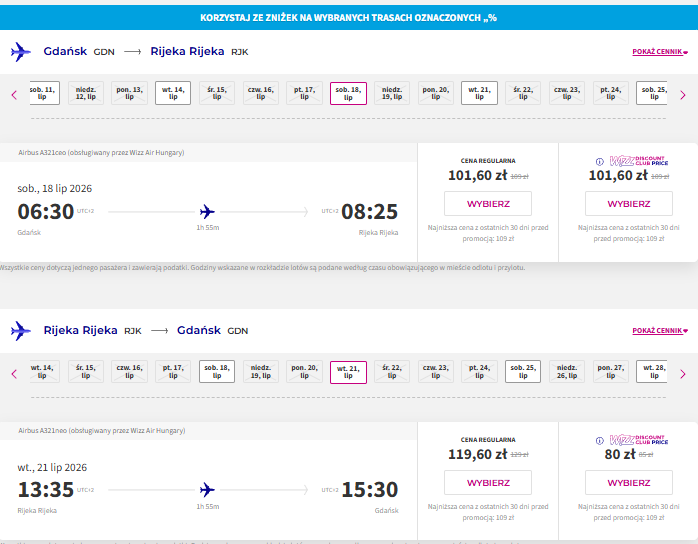
Task: Select return date wt. 21 lip
Action: click(x=348, y=372)
